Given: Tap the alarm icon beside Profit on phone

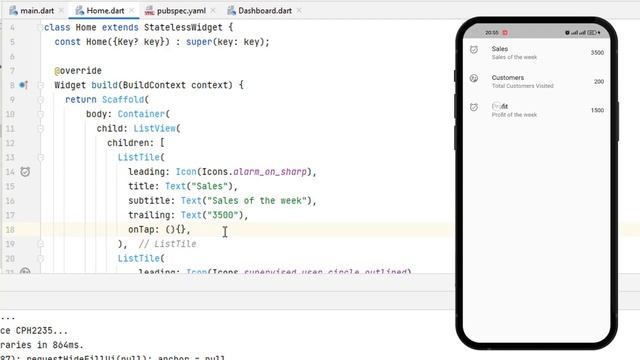Looking at the screenshot, I should coord(474,107).
